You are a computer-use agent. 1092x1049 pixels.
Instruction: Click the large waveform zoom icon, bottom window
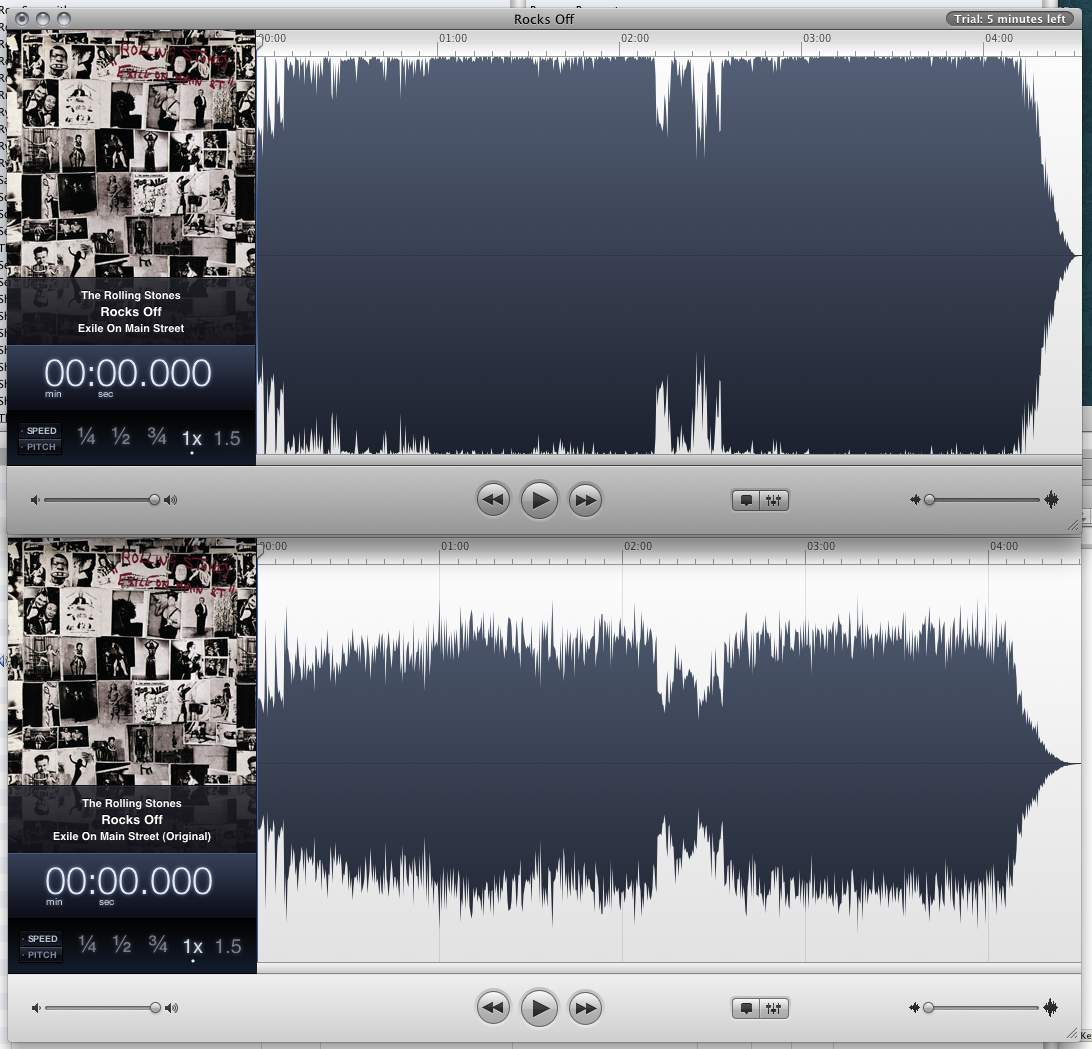[1051, 1008]
